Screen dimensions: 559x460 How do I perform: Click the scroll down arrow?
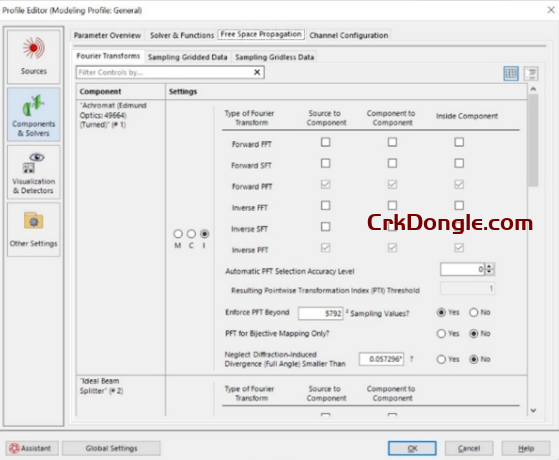tap(533, 410)
